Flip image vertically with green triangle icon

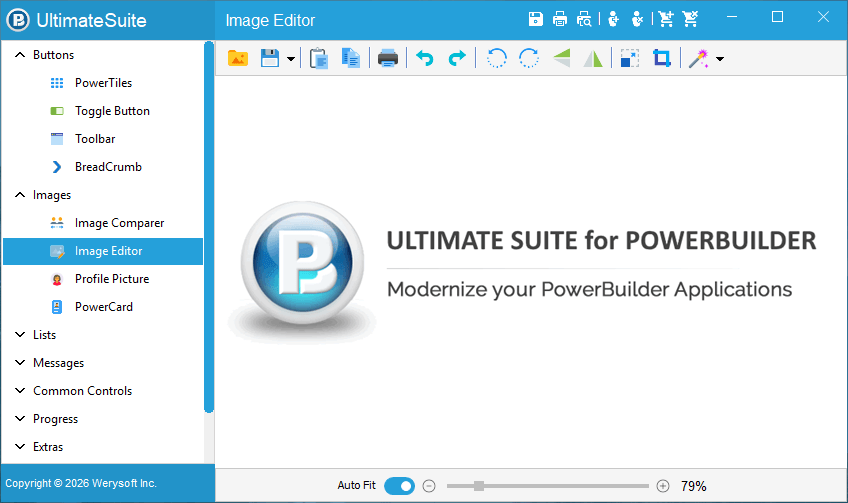pos(562,58)
